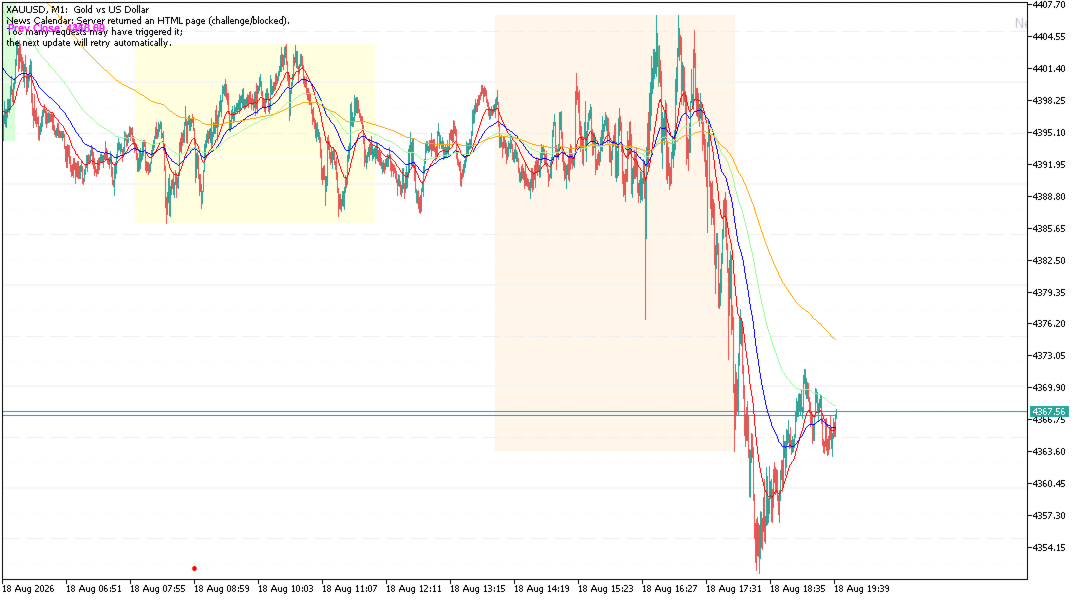Click time axis label 18 Aug 16:27
The width and height of the screenshot is (1080, 600).
(x=670, y=589)
